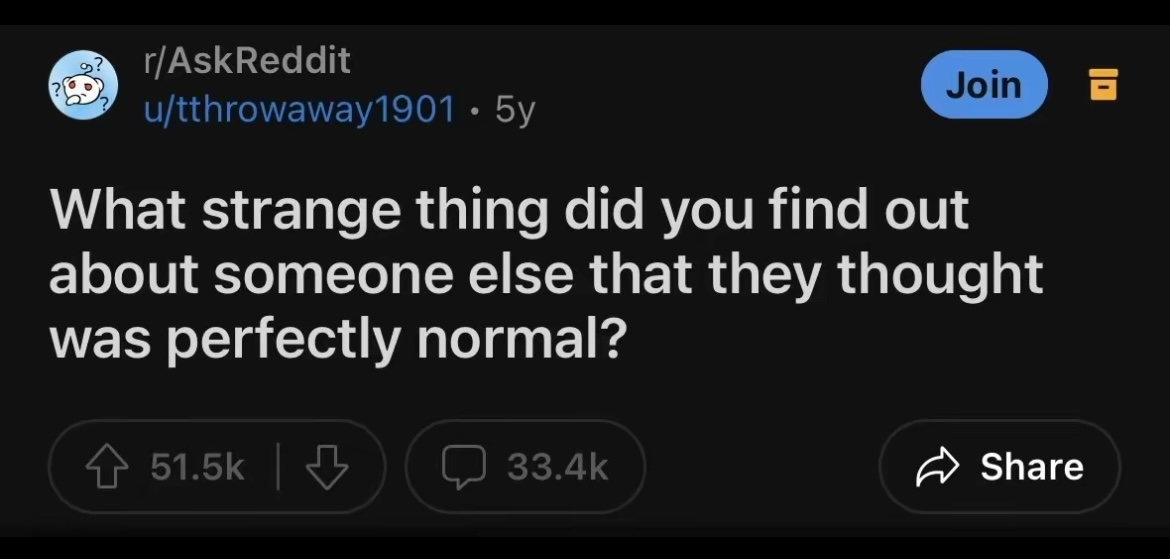
Task: Click the 5y post timestamp
Action: click(515, 108)
